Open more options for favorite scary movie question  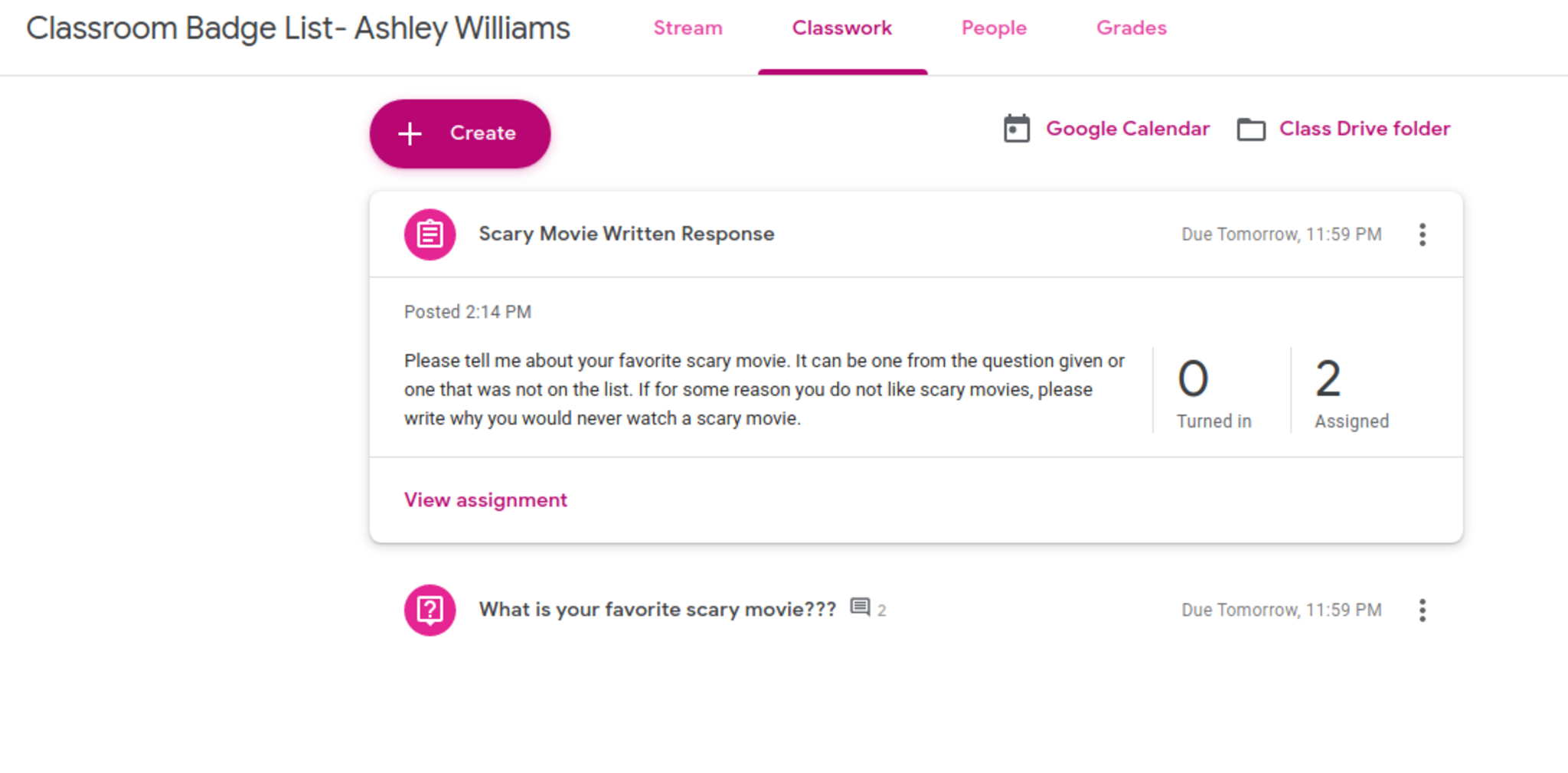1422,610
